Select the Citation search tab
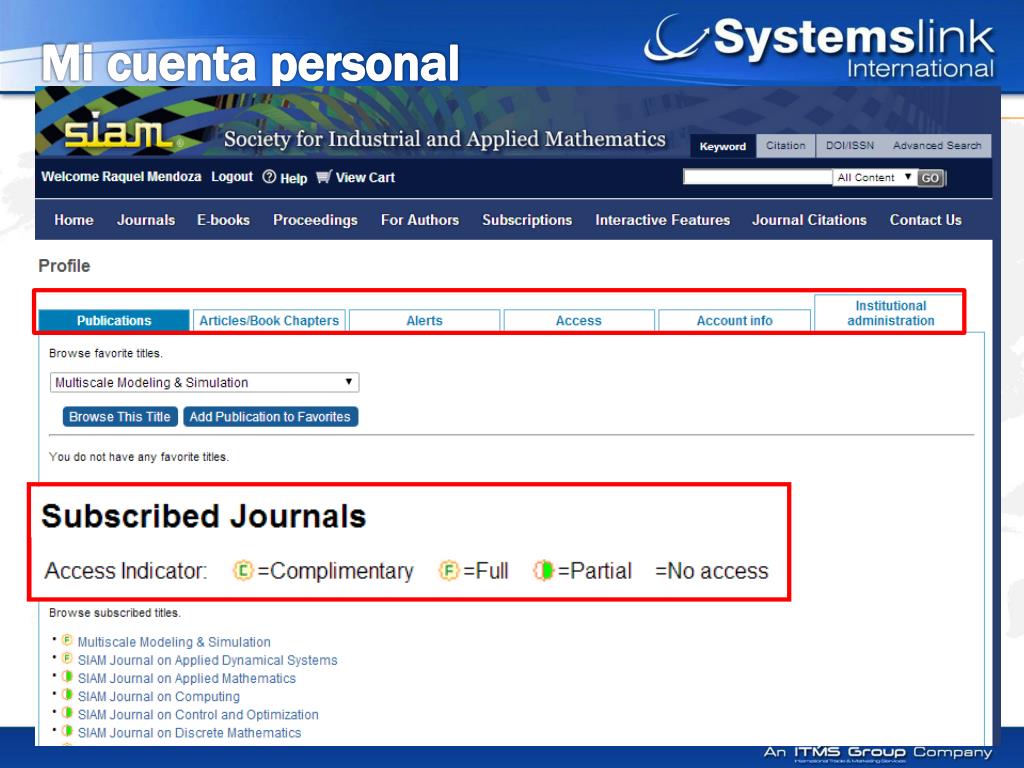 click(x=786, y=146)
